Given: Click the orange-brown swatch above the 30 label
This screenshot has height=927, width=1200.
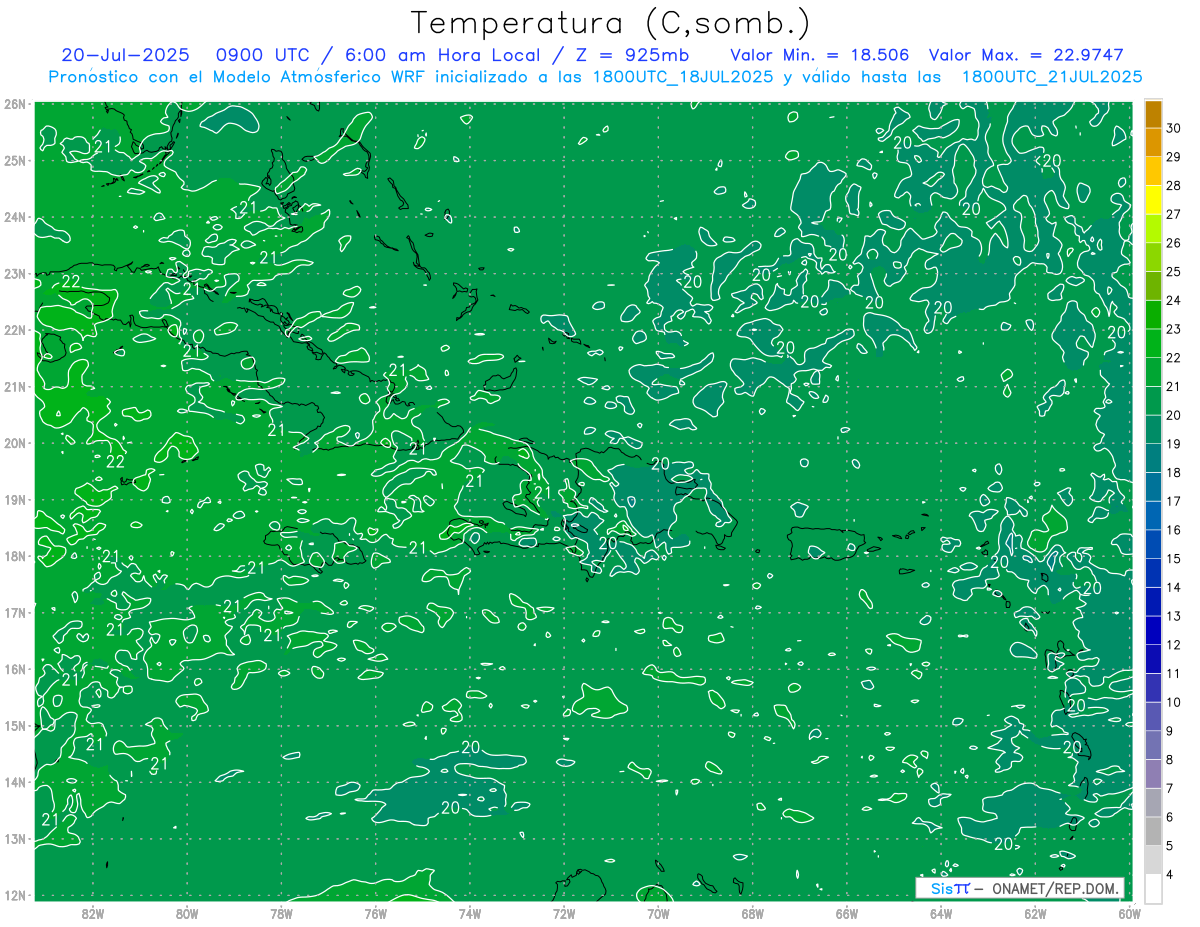Looking at the screenshot, I should [x=1153, y=114].
